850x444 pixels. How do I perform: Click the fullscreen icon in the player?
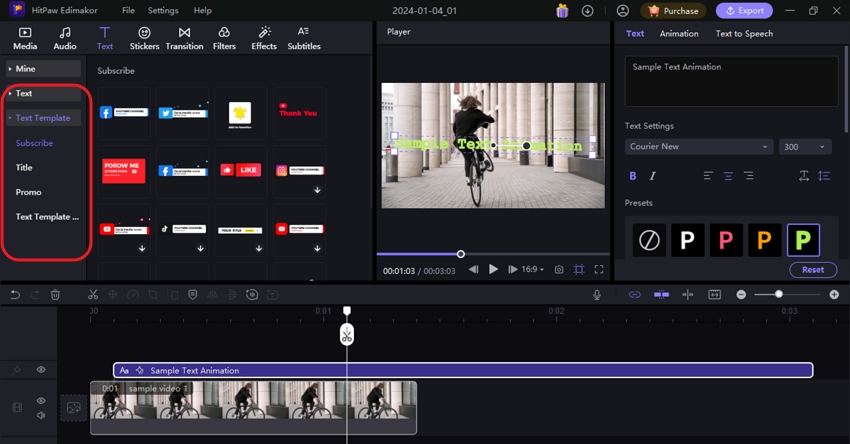599,270
